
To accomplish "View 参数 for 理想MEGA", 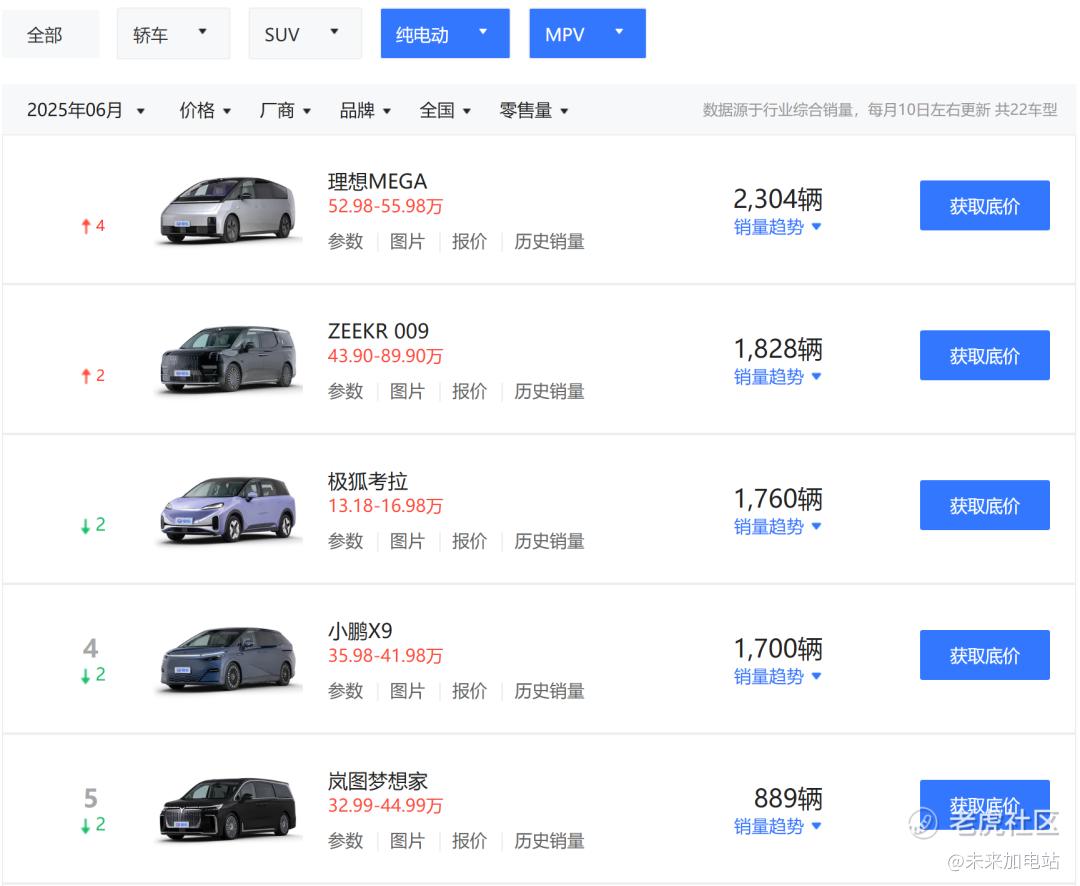I will [x=345, y=242].
